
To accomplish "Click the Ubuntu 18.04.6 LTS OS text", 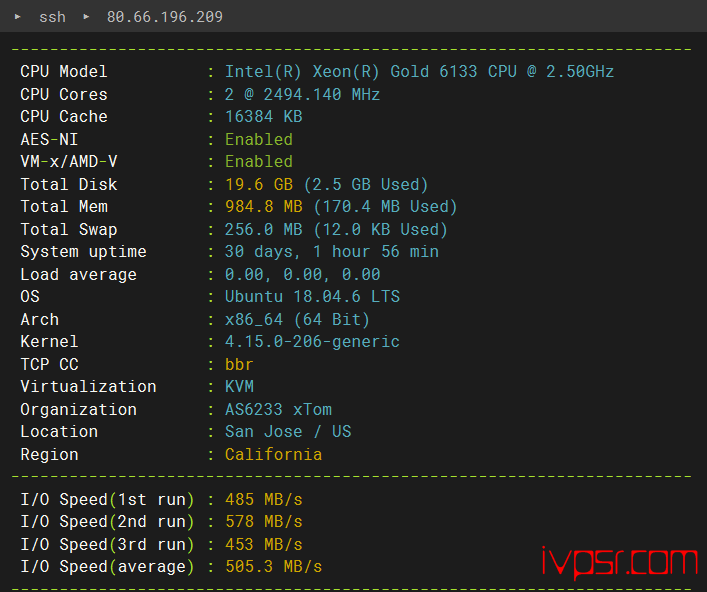I will 312,297.
